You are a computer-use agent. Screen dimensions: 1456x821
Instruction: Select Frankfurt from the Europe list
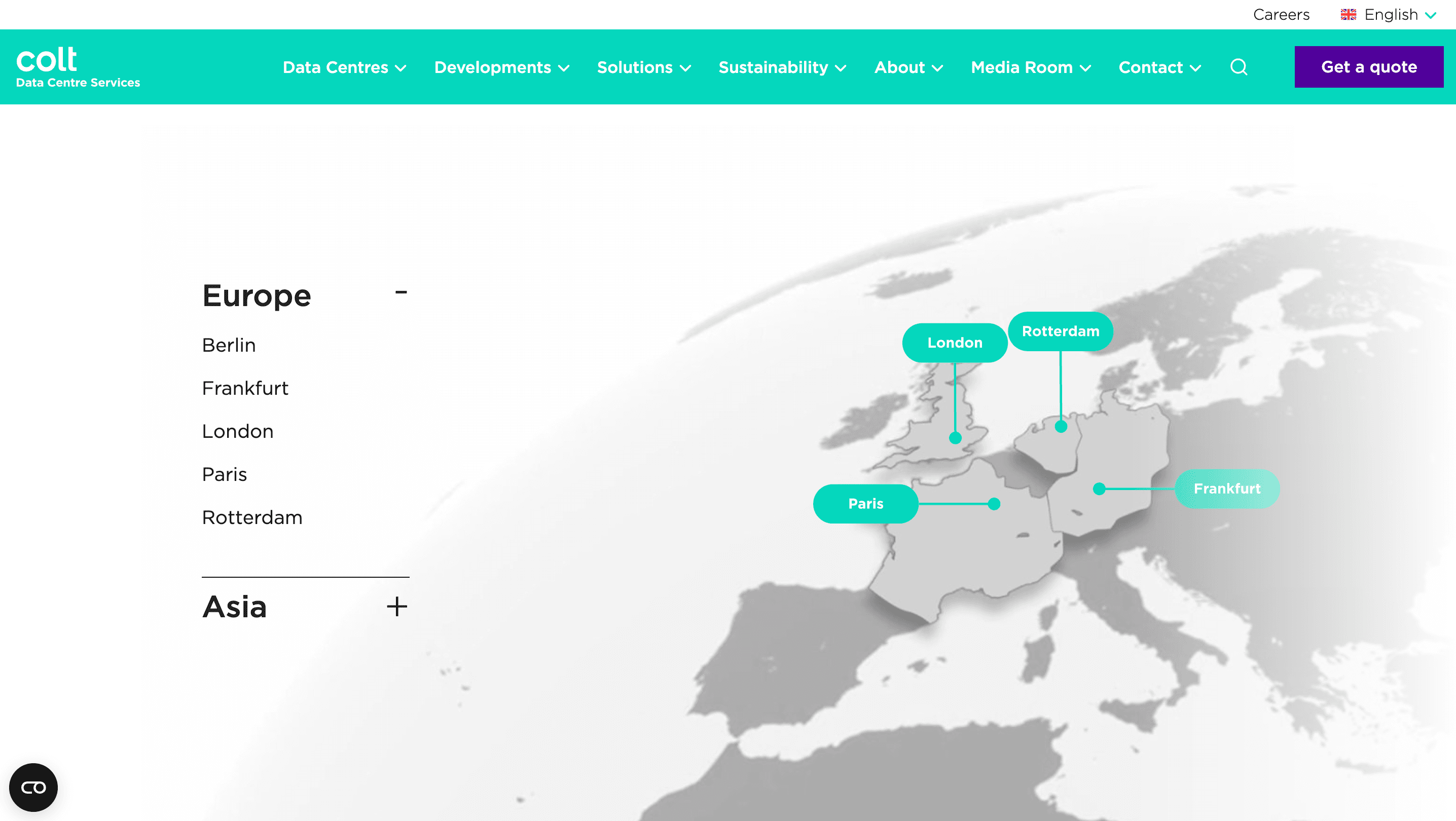pyautogui.click(x=245, y=388)
